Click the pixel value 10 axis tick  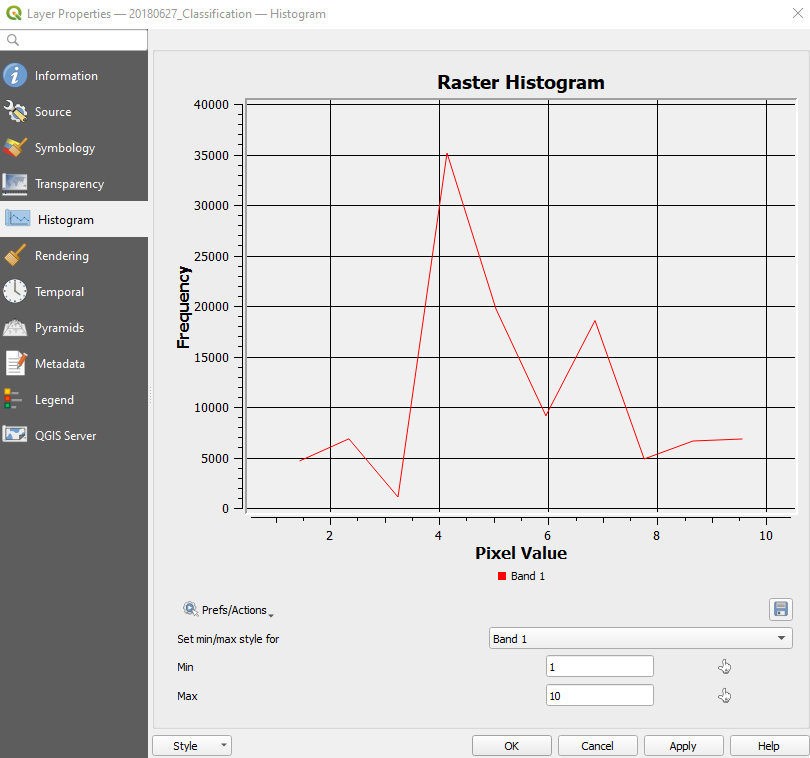[x=766, y=536]
